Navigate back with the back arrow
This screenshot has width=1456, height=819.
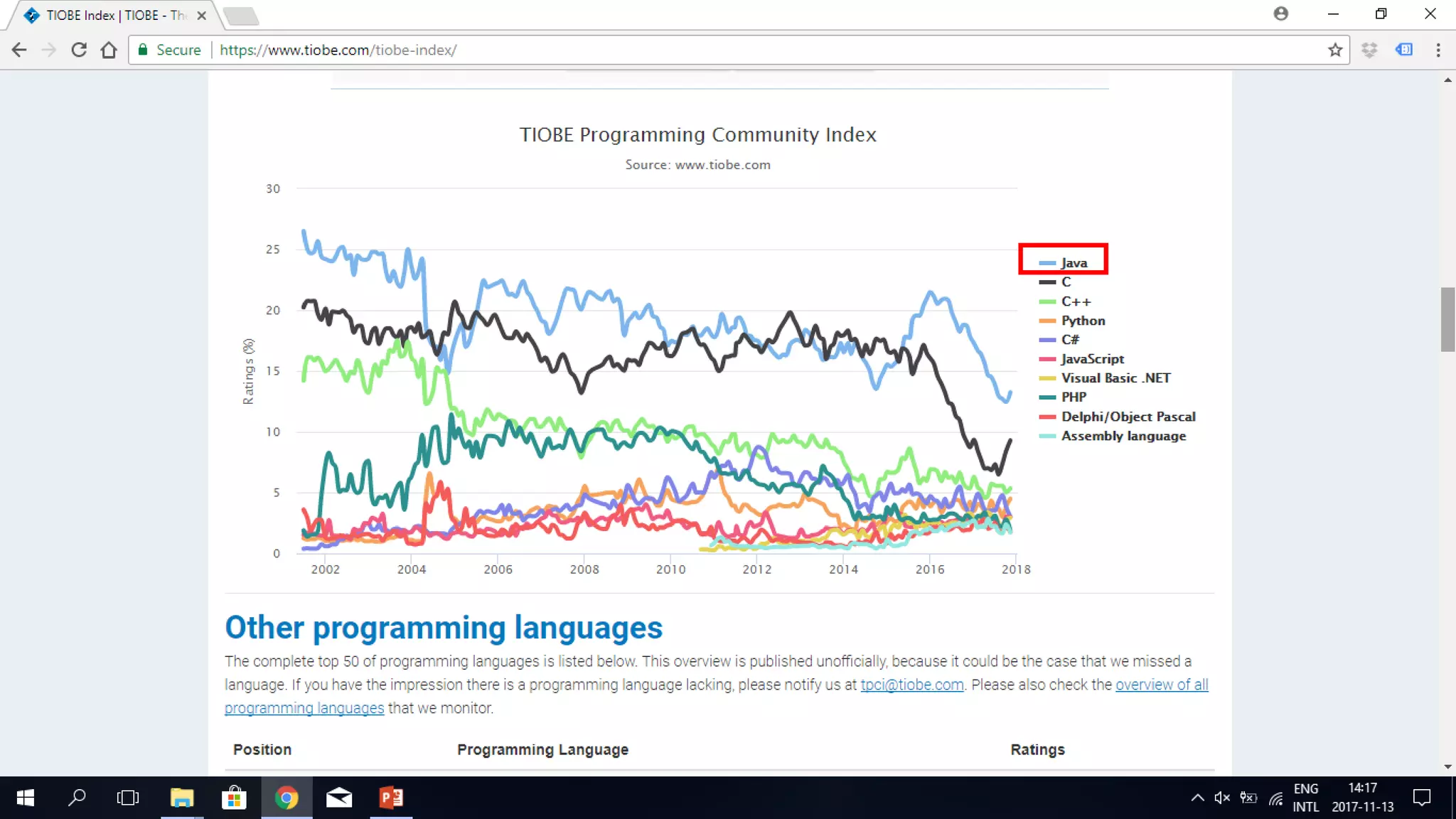click(x=19, y=50)
